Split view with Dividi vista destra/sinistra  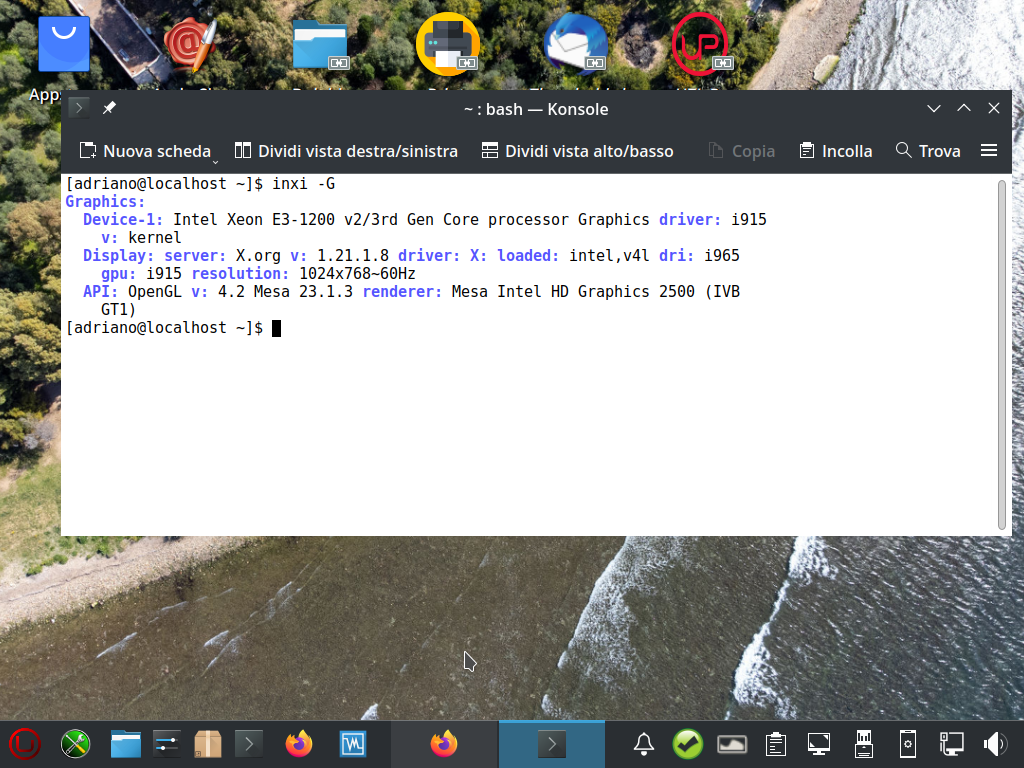pos(346,151)
